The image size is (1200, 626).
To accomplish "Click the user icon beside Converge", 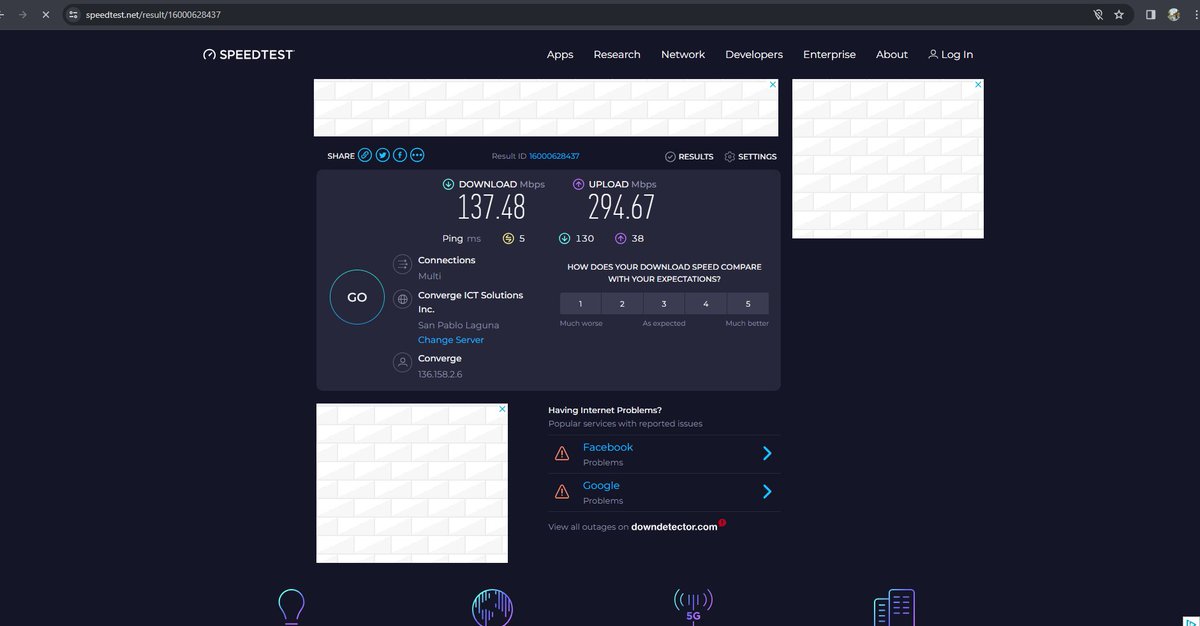I will tap(402, 362).
